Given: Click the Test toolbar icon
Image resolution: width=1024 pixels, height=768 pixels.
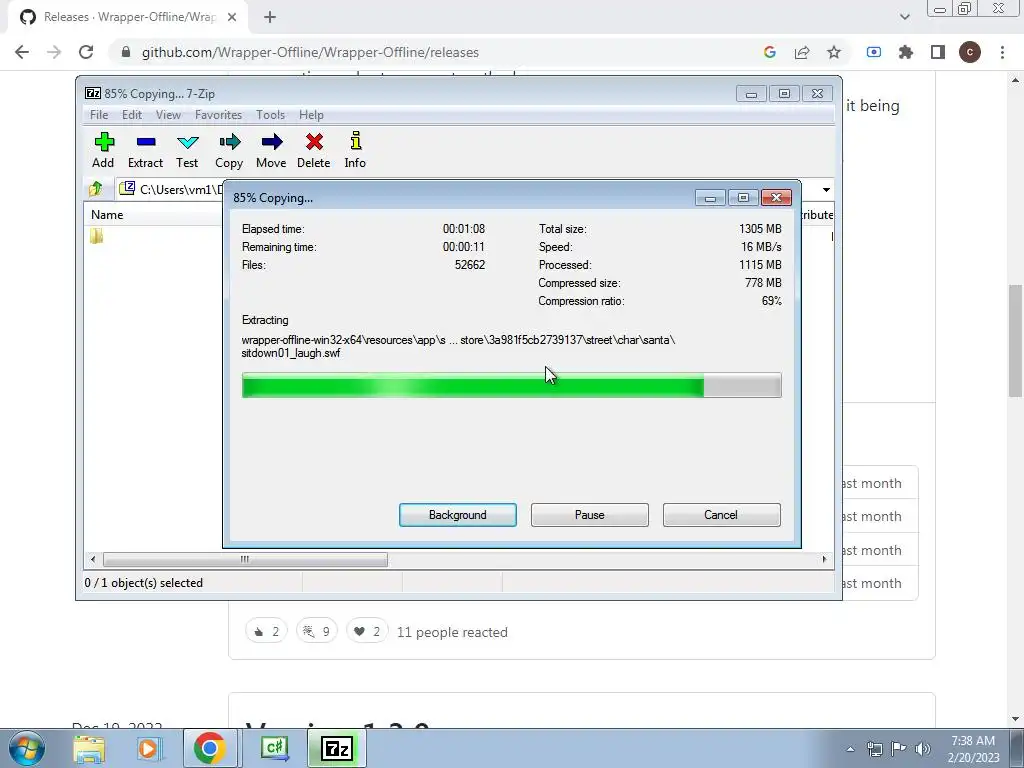Looking at the screenshot, I should coord(187,150).
